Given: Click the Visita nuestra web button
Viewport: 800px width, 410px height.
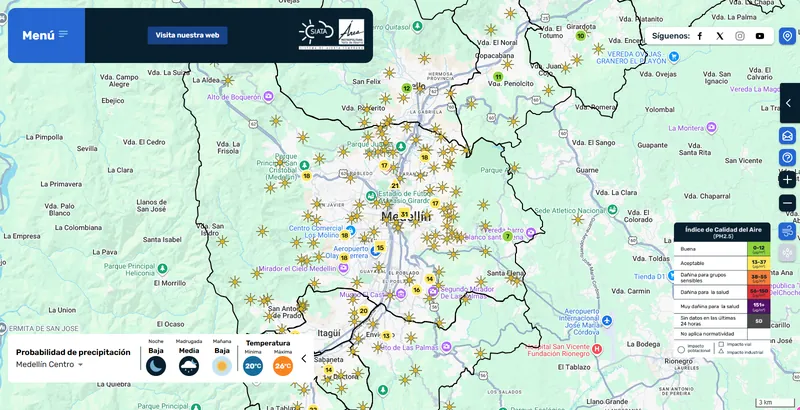Looking at the screenshot, I should pos(187,35).
